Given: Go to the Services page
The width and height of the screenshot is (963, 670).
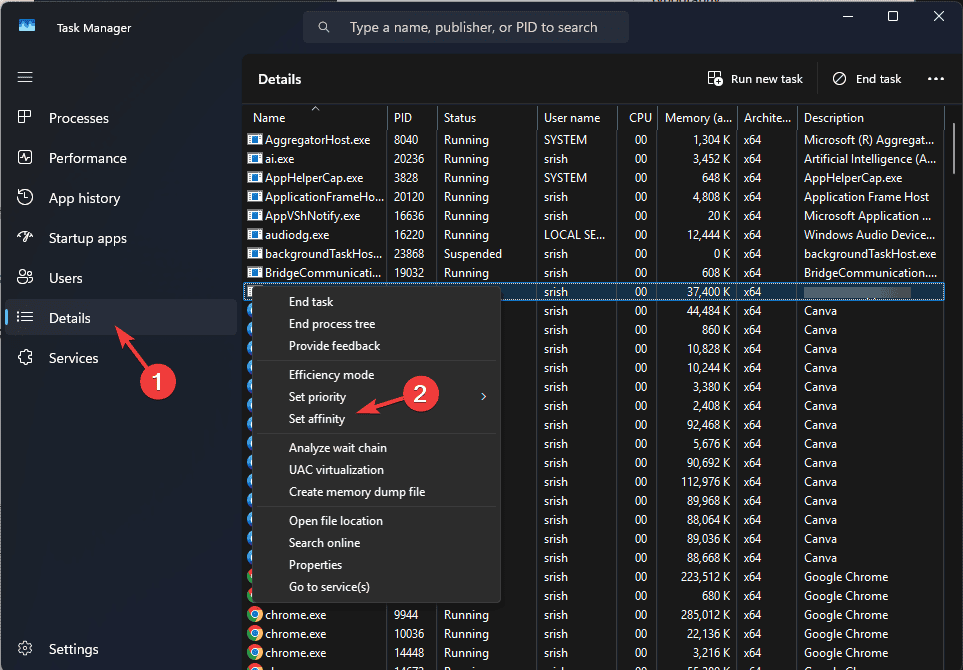Looking at the screenshot, I should (x=73, y=358).
